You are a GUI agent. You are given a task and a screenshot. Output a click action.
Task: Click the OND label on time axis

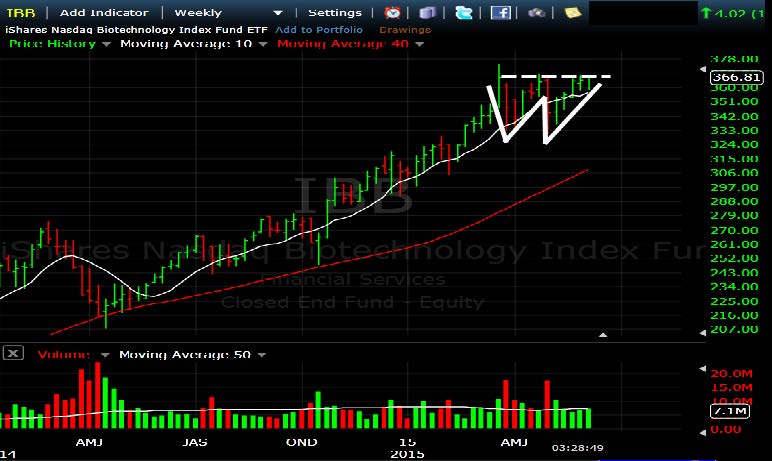(302, 442)
